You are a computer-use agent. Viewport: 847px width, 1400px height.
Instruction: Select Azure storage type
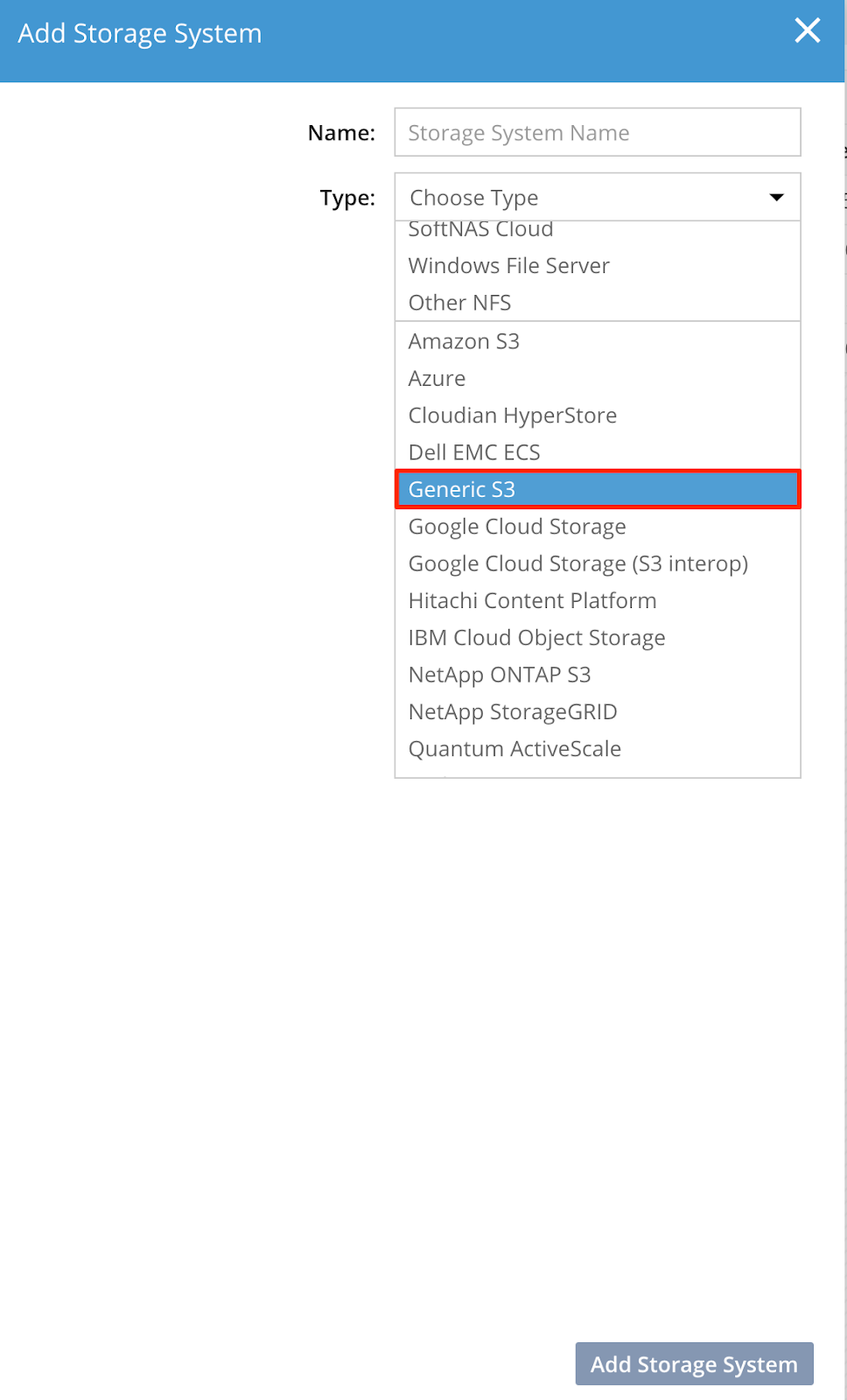coord(437,379)
